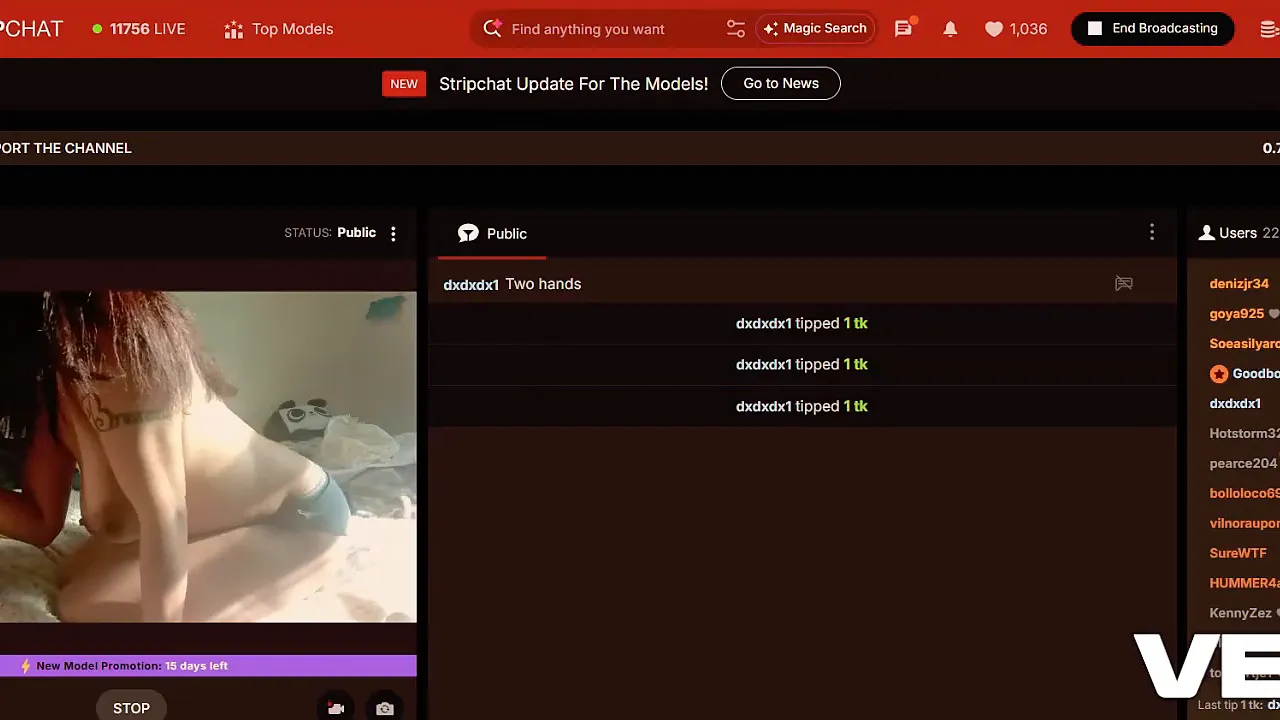The height and width of the screenshot is (720, 1280).
Task: Click the Magic Search button
Action: [x=815, y=29]
